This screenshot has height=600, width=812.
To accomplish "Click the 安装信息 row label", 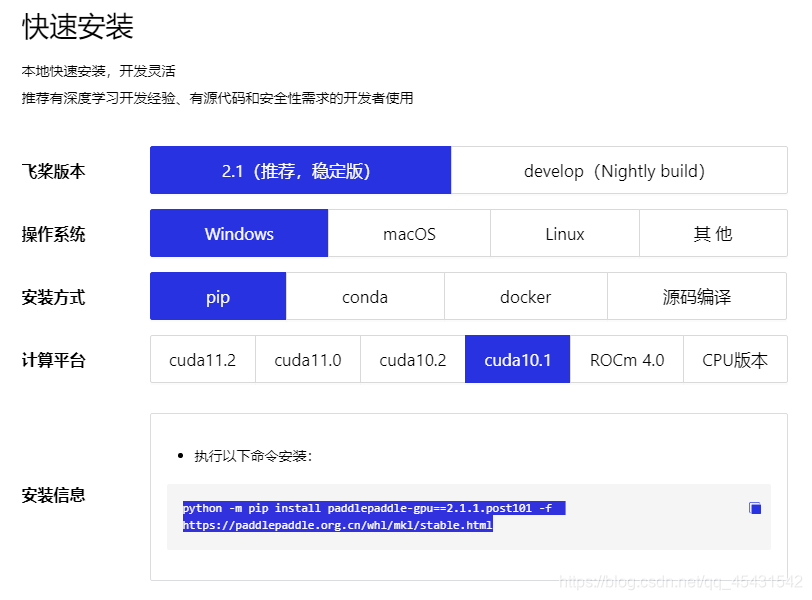I will (53, 495).
